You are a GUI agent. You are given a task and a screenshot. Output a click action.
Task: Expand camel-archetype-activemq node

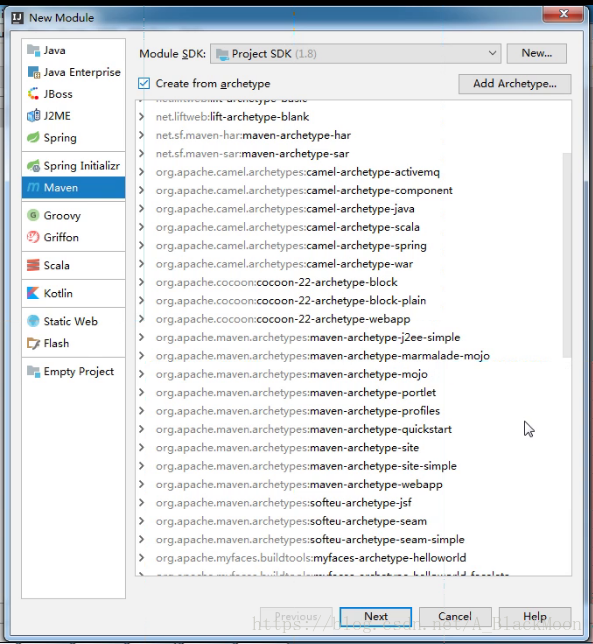[x=141, y=172]
